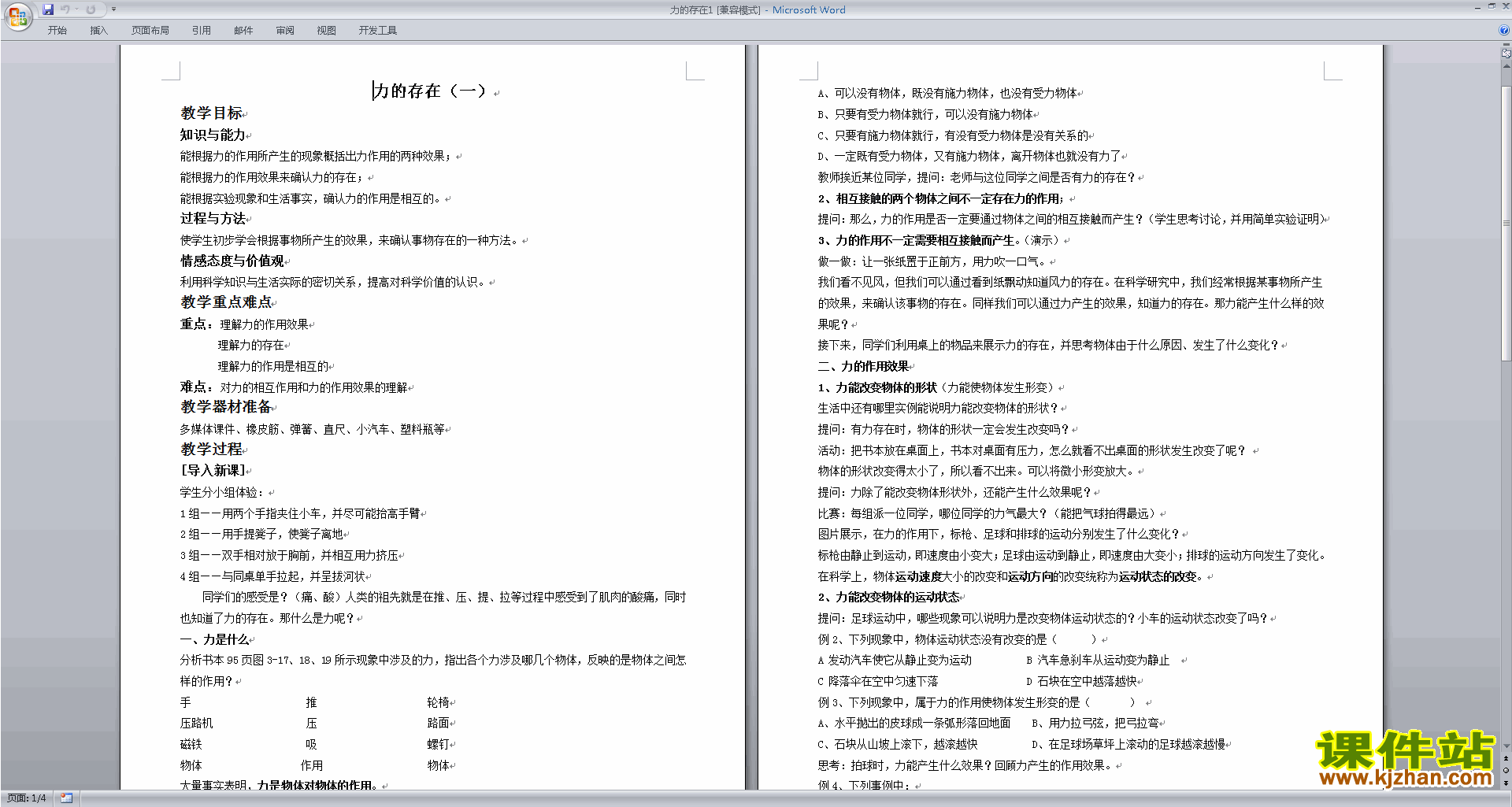The width and height of the screenshot is (1512, 807).
Task: Click the heading 过程与方法
Action: pos(213,218)
